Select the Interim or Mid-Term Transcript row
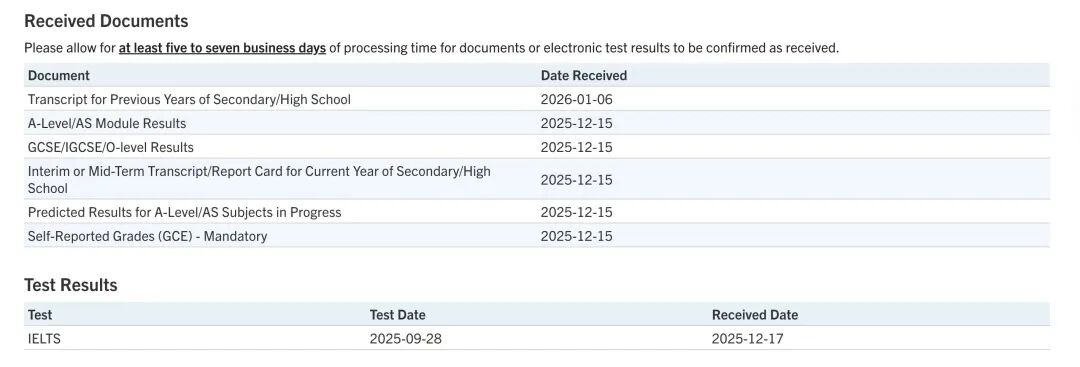Image resolution: width=1080 pixels, height=367 pixels. point(537,179)
